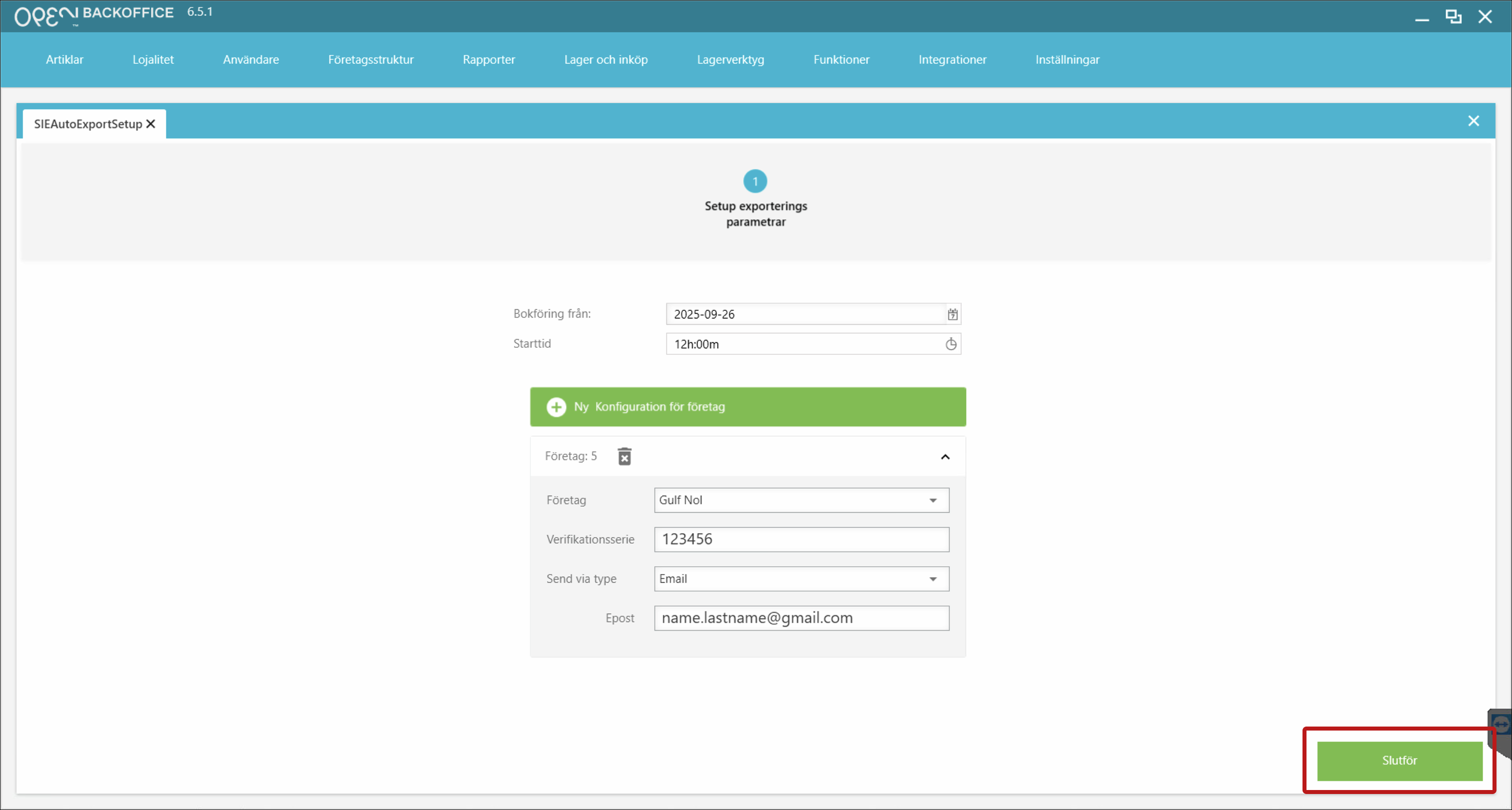Open the Rapporter menu
The image size is (1512, 810).
[488, 59]
